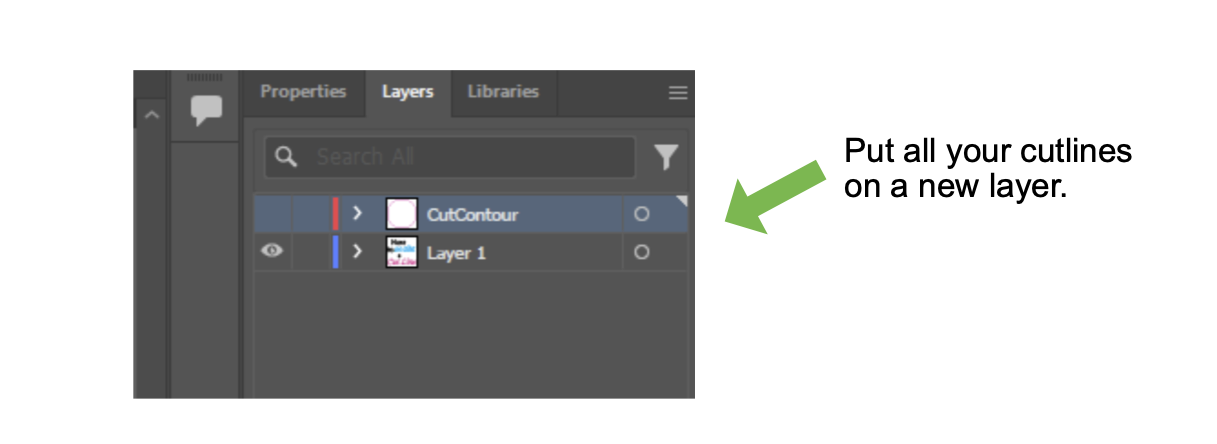Expand the CutContour layer chevron
The height and width of the screenshot is (444, 1217).
click(357, 214)
